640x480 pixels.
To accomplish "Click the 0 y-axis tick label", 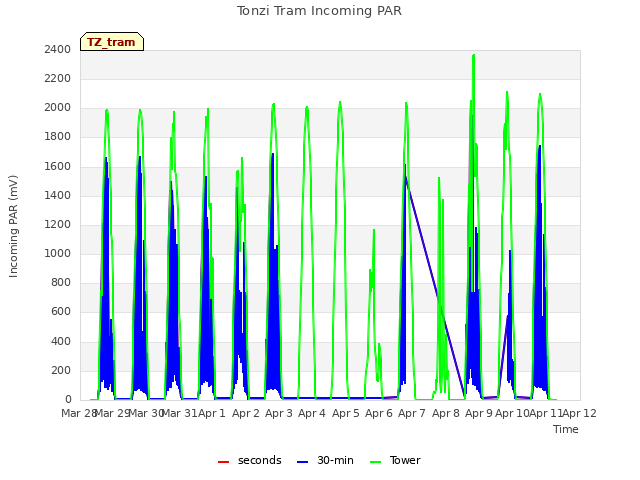I will coord(68,400).
